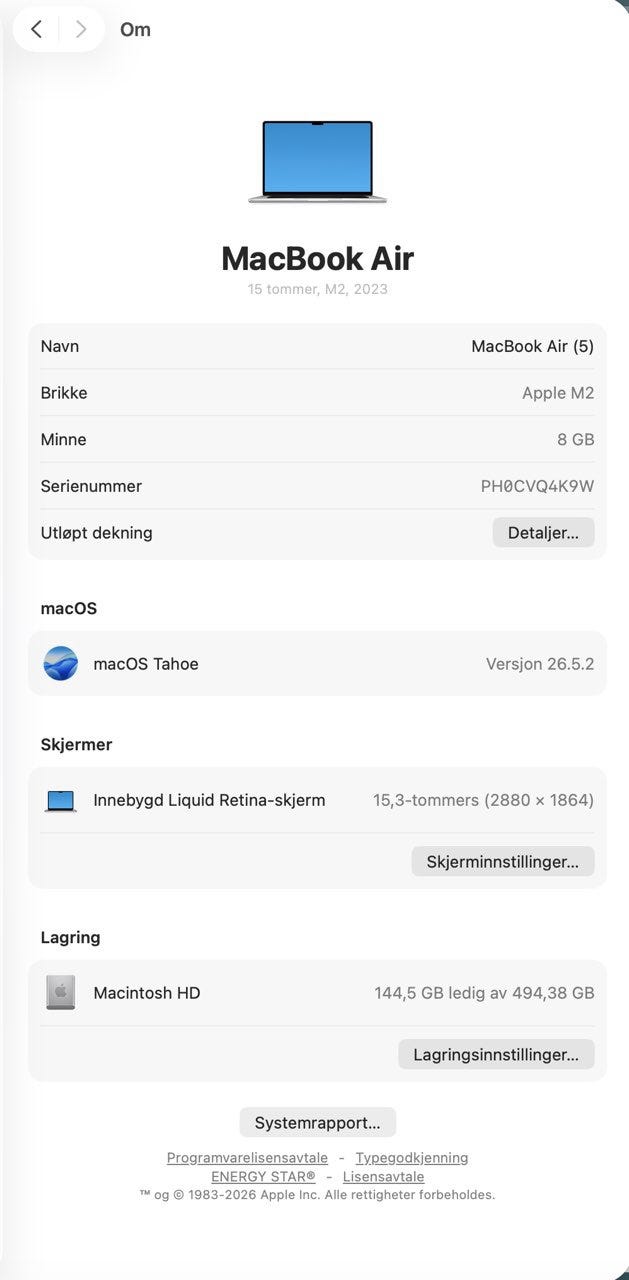Image resolution: width=629 pixels, height=1280 pixels.
Task: Click the MacBook Air laptop illustration
Action: click(317, 162)
